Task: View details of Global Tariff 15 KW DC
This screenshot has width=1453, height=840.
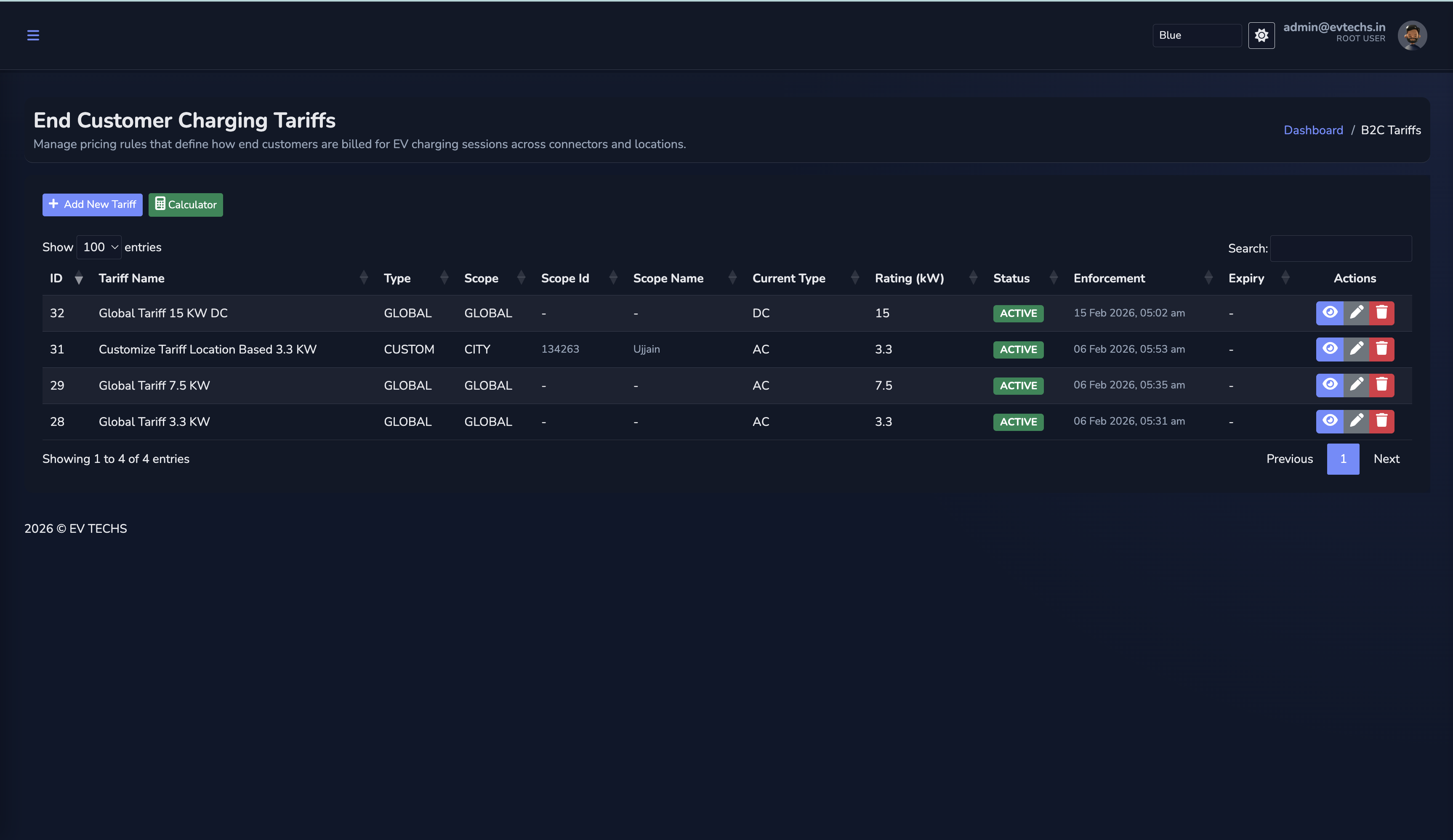Action: pos(1330,313)
